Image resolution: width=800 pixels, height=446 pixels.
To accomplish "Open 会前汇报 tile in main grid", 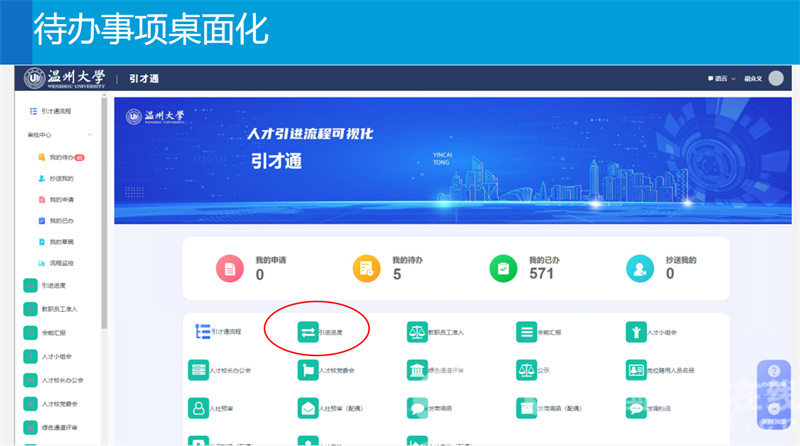I will point(538,332).
